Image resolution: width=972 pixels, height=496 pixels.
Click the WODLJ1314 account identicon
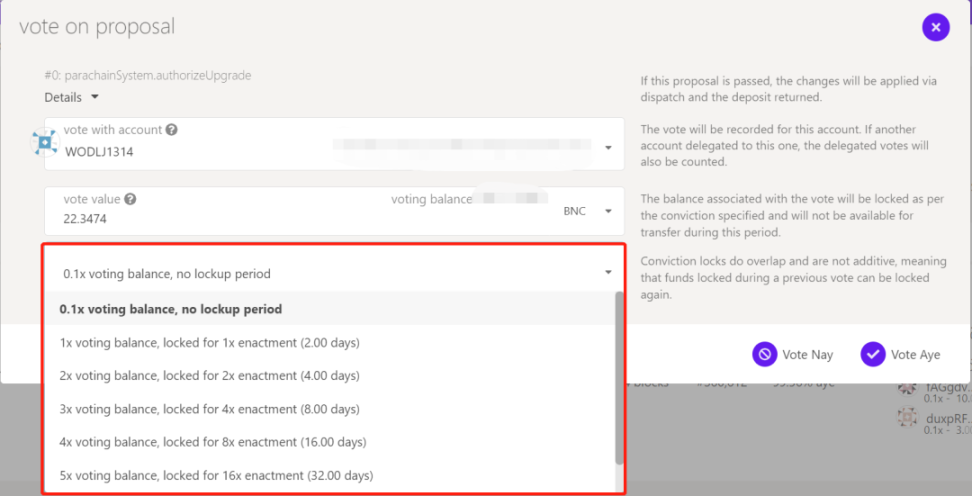pos(44,143)
